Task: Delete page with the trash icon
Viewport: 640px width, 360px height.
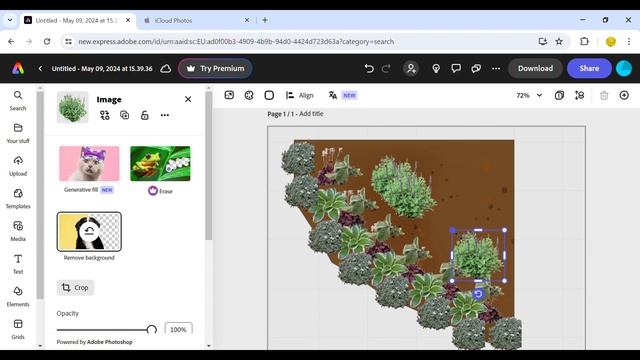Action: [604, 95]
